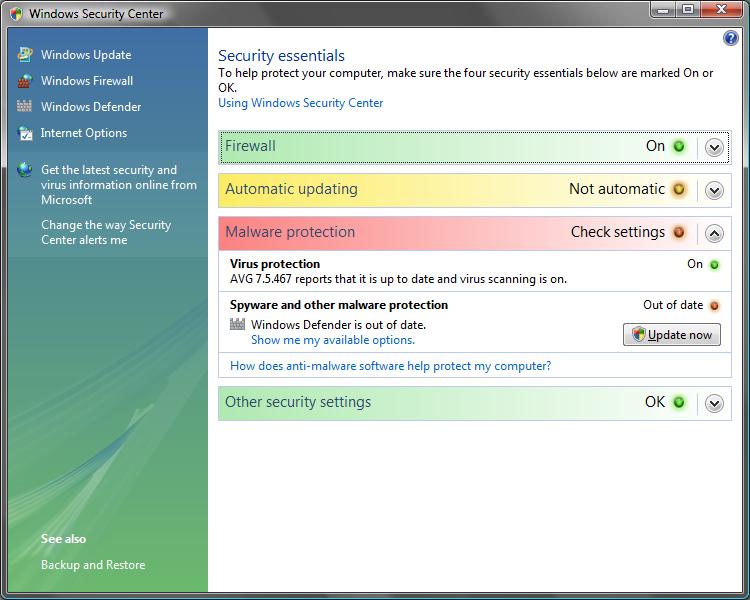Click the Windows Update sidebar icon
This screenshot has width=750, height=600.
coord(24,55)
